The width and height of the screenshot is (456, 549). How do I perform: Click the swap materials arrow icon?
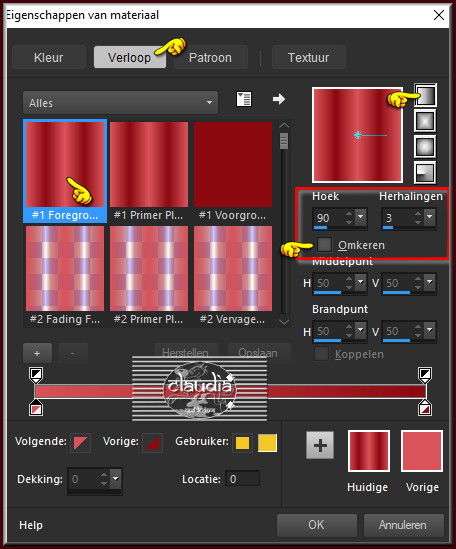pyautogui.click(x=279, y=99)
